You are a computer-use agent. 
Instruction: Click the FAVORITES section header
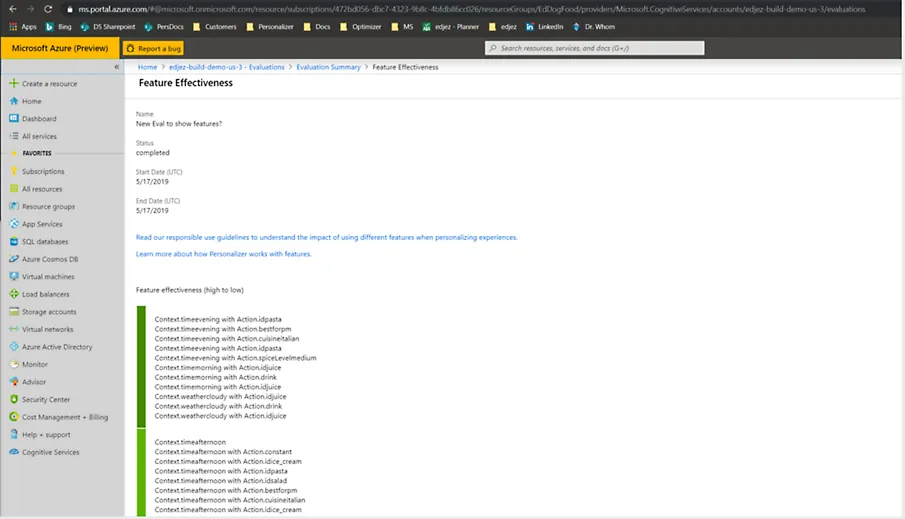[x=37, y=154]
